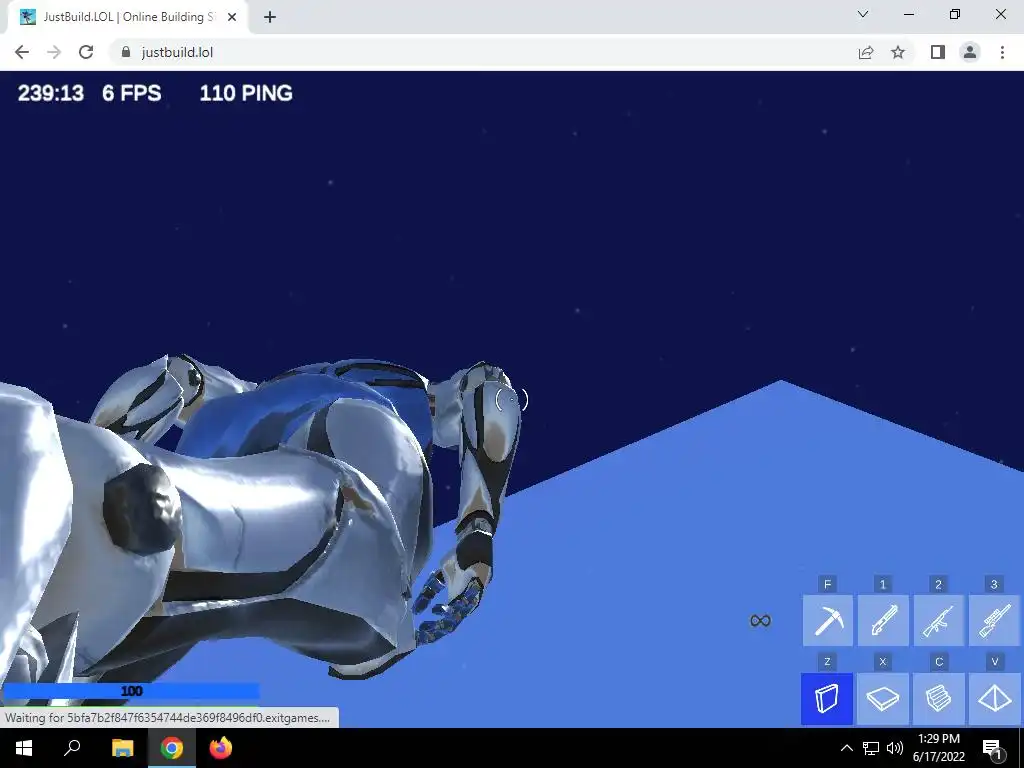The height and width of the screenshot is (768, 1024).
Task: Select the stairs build piece
Action: (939, 699)
